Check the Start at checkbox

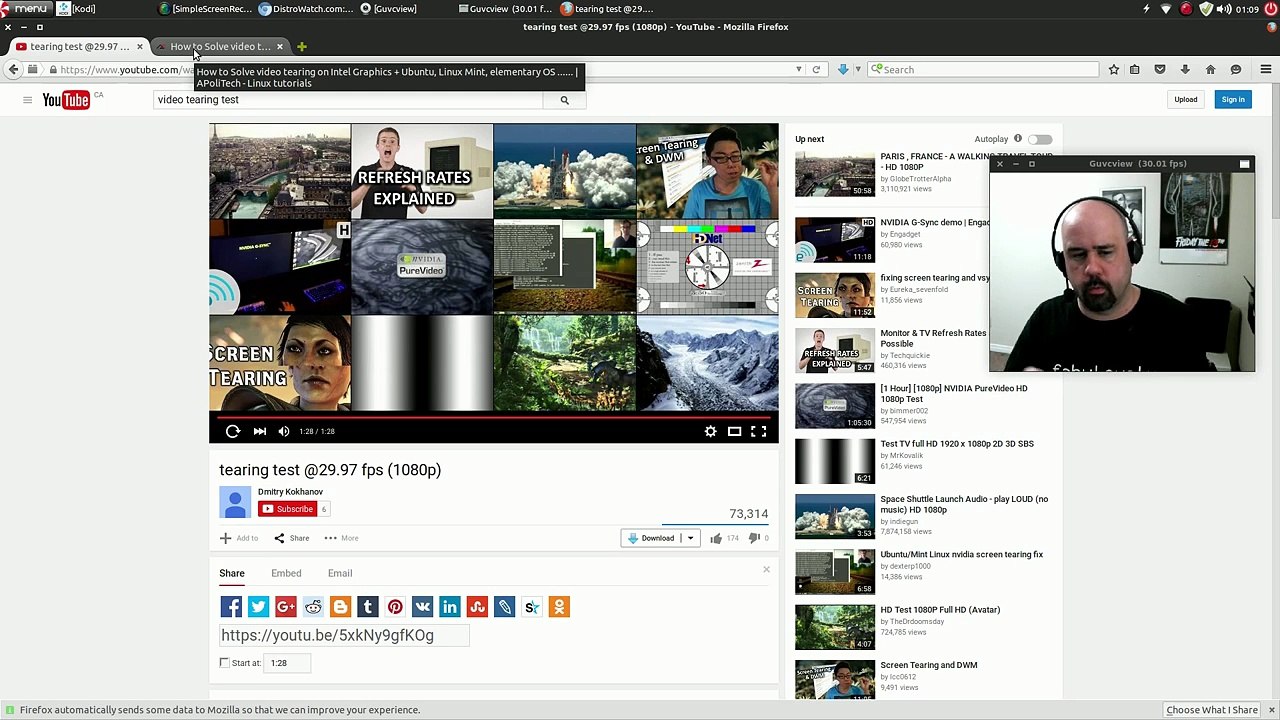(225, 663)
